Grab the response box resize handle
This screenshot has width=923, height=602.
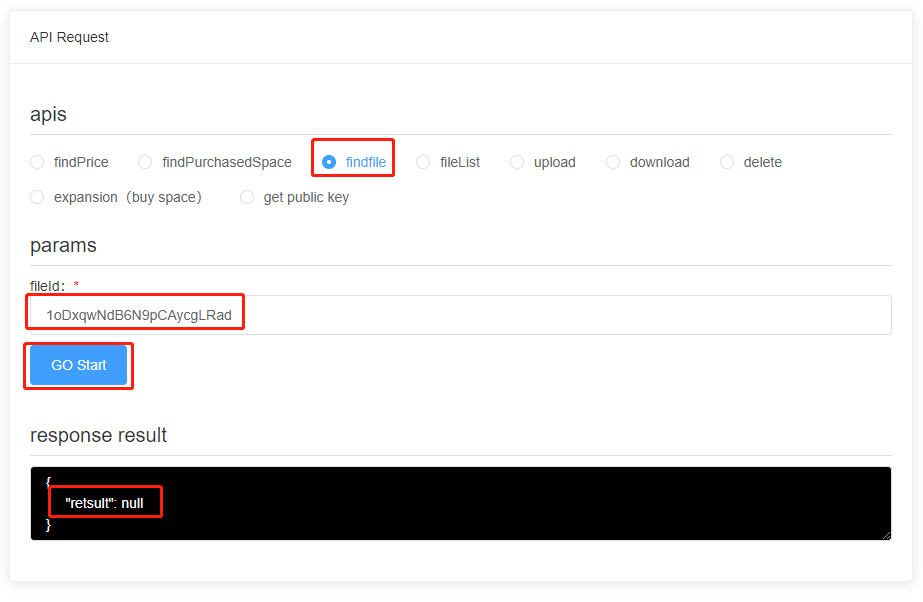coord(887,535)
